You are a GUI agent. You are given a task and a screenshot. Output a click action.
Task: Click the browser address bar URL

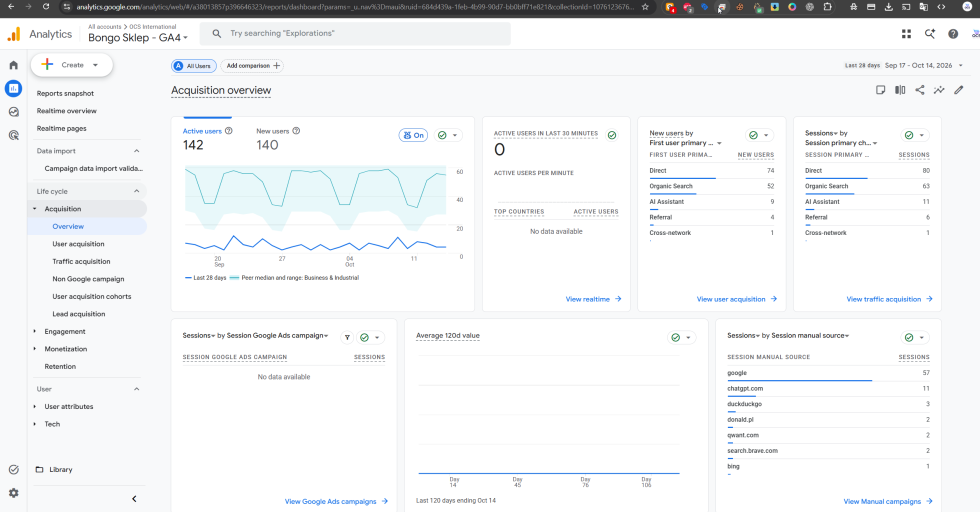click(354, 7)
